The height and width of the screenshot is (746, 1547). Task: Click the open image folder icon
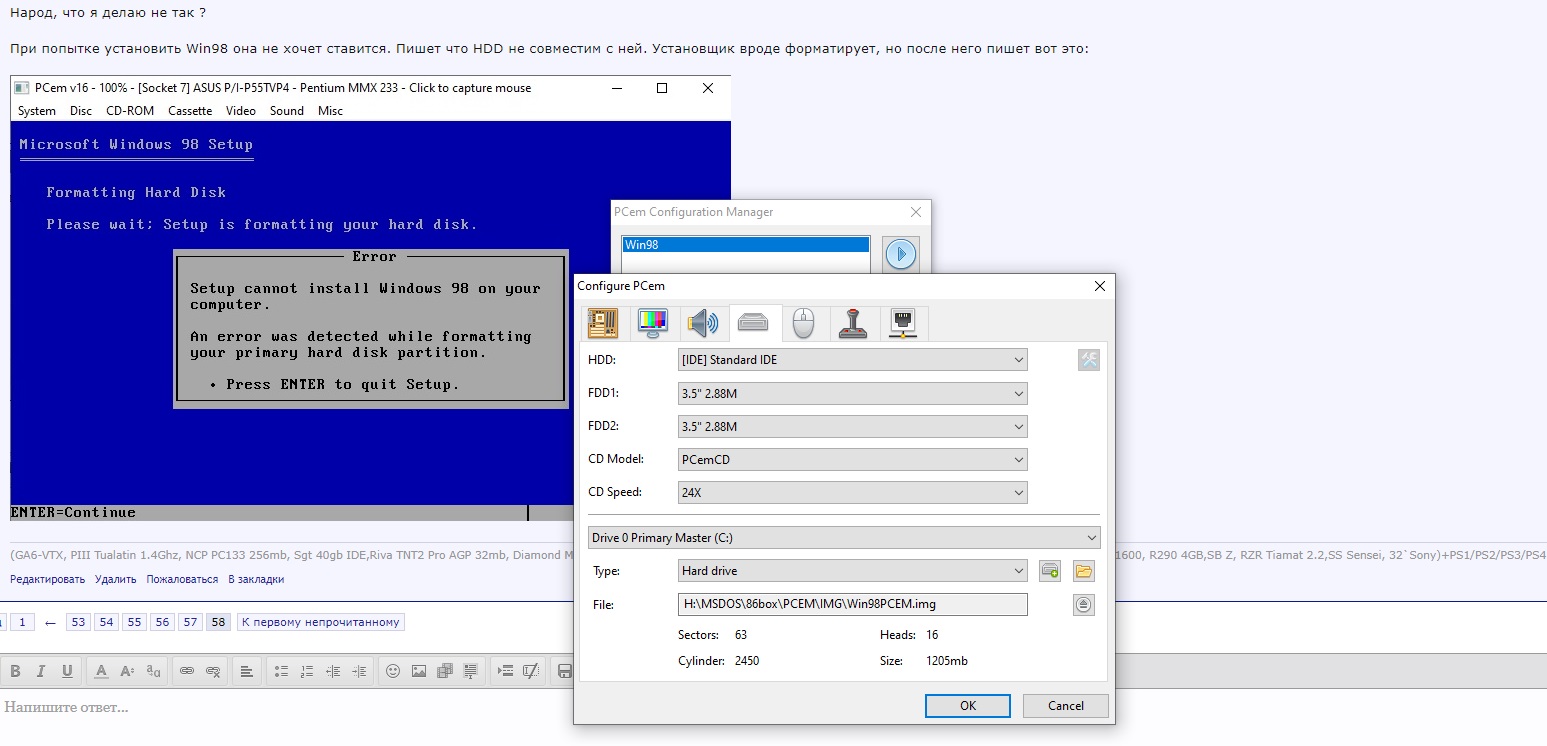(1084, 571)
